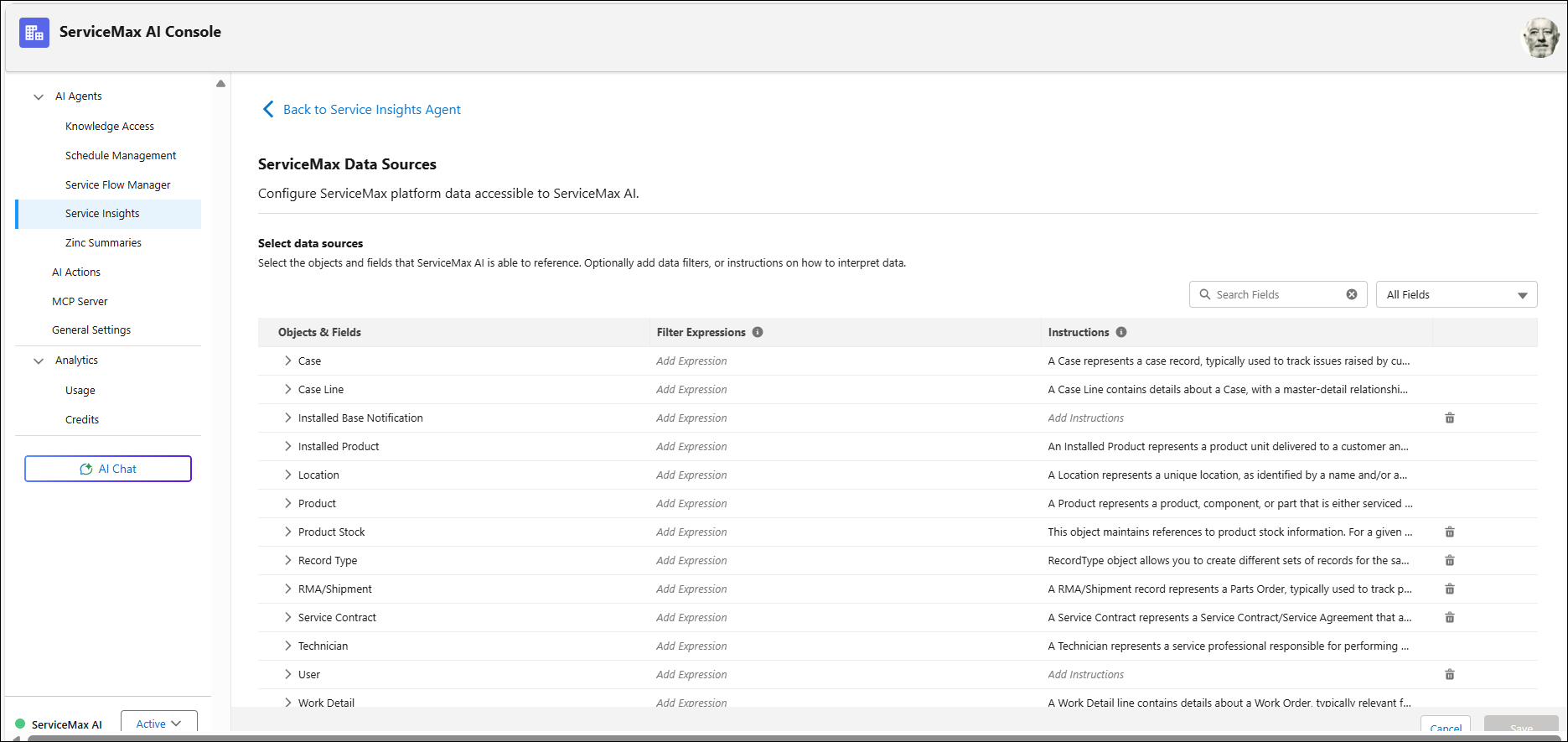
Task: Go back to Service Insights Agent
Action: [x=372, y=109]
